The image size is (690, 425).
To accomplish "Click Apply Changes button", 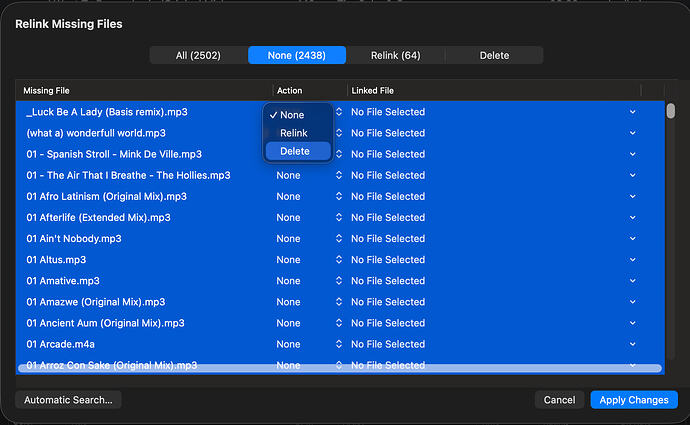I will [634, 400].
